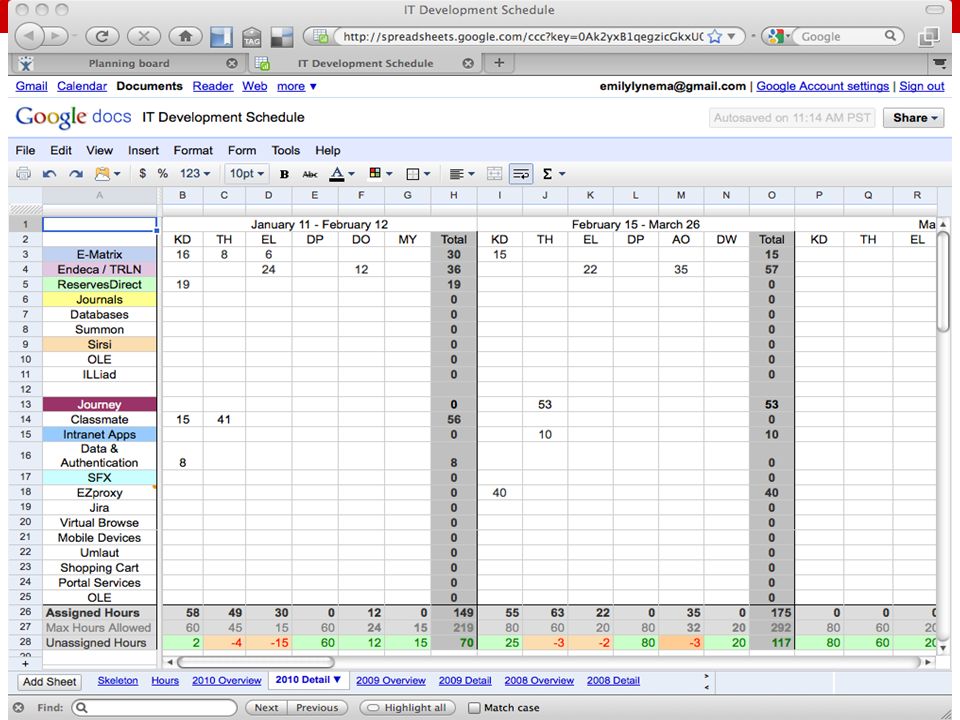This screenshot has width=960, height=720.
Task: Add a row using the plus below row numbers
Action: point(25,663)
